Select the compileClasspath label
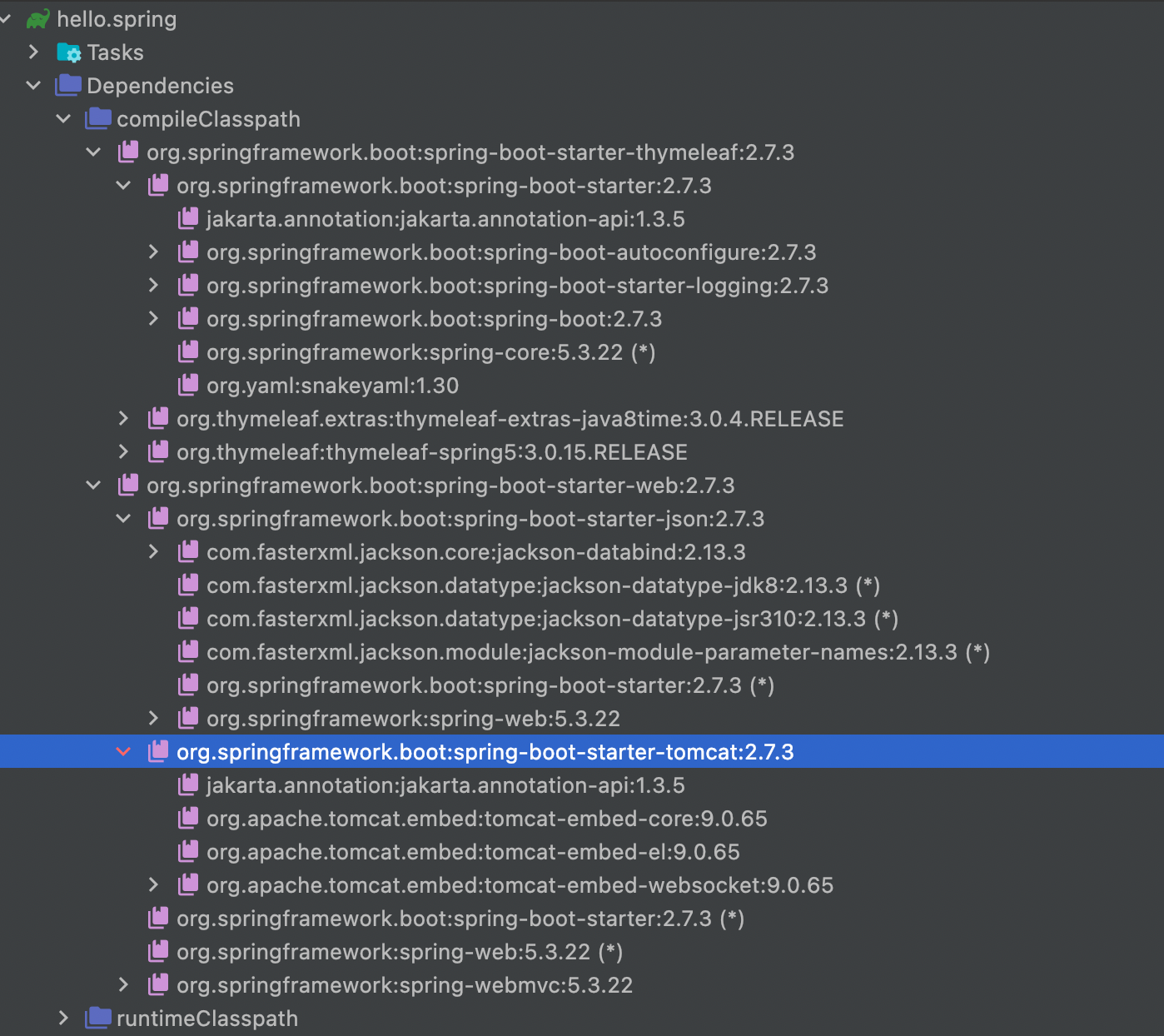This screenshot has width=1164, height=1036. coord(208,119)
